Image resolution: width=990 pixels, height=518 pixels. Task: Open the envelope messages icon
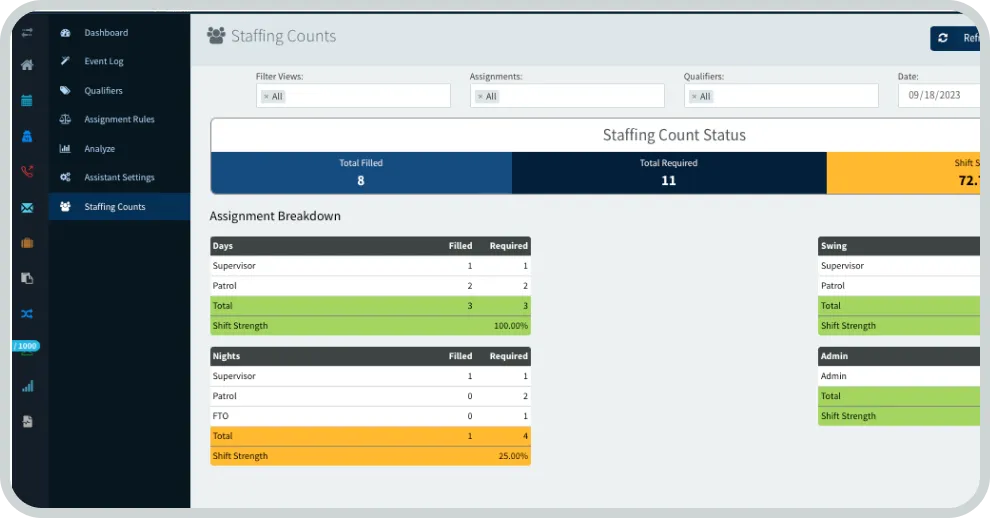pyautogui.click(x=27, y=208)
